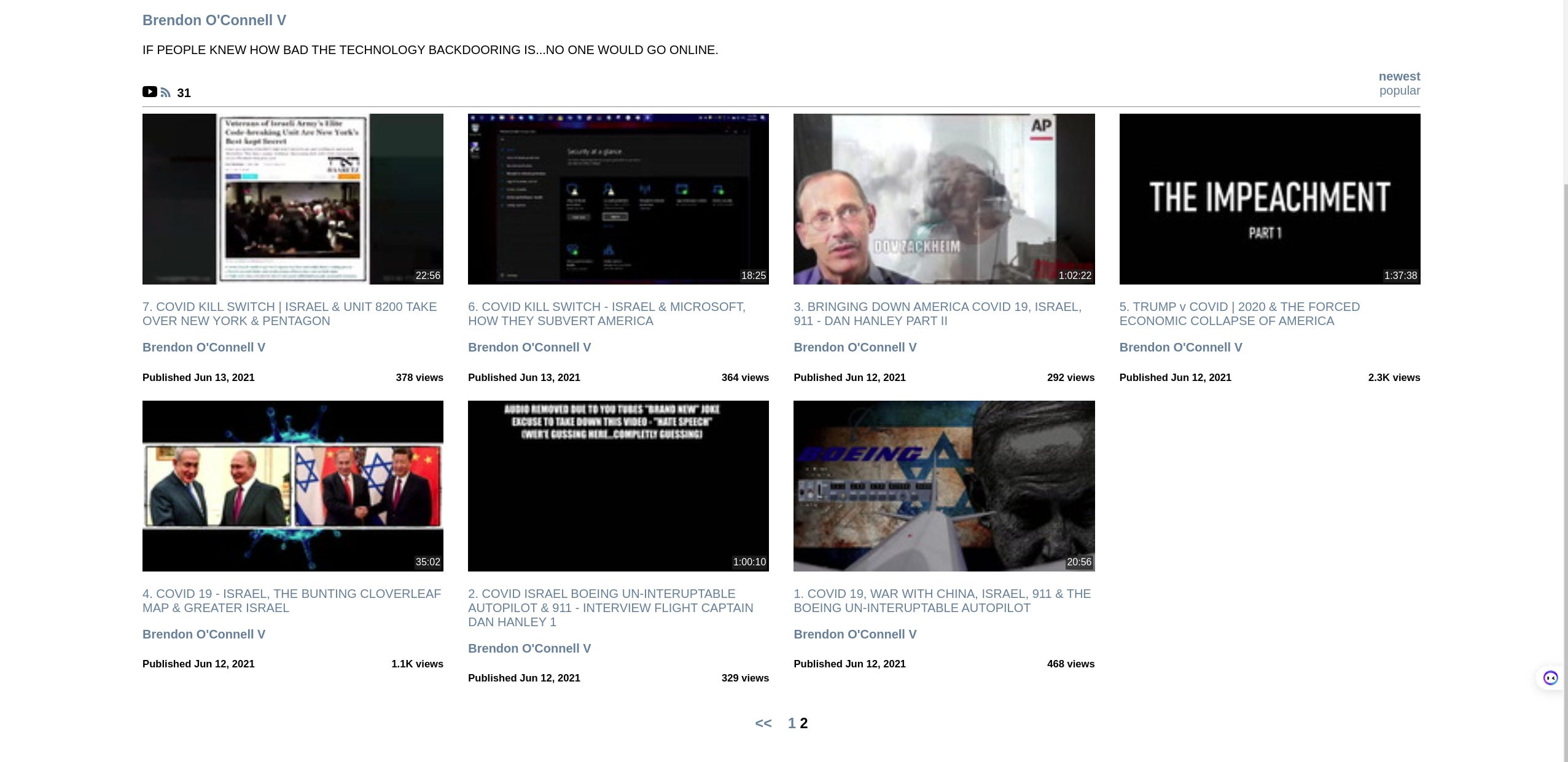1568x762 pixels.
Task: Click the 35:02 duration badge
Action: [427, 562]
